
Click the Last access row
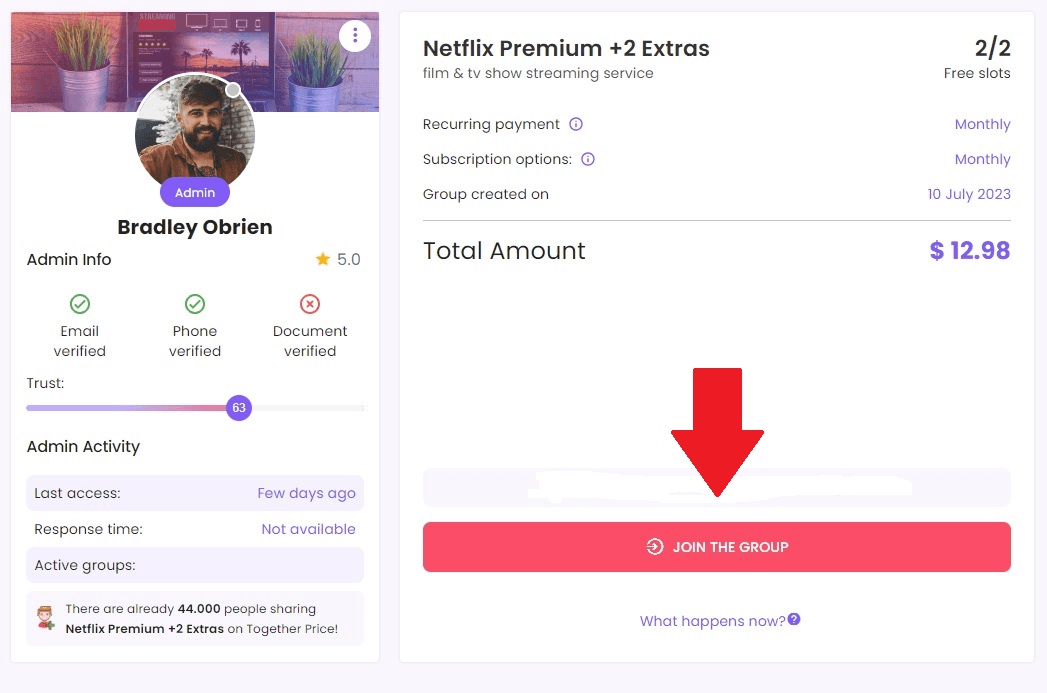[195, 493]
